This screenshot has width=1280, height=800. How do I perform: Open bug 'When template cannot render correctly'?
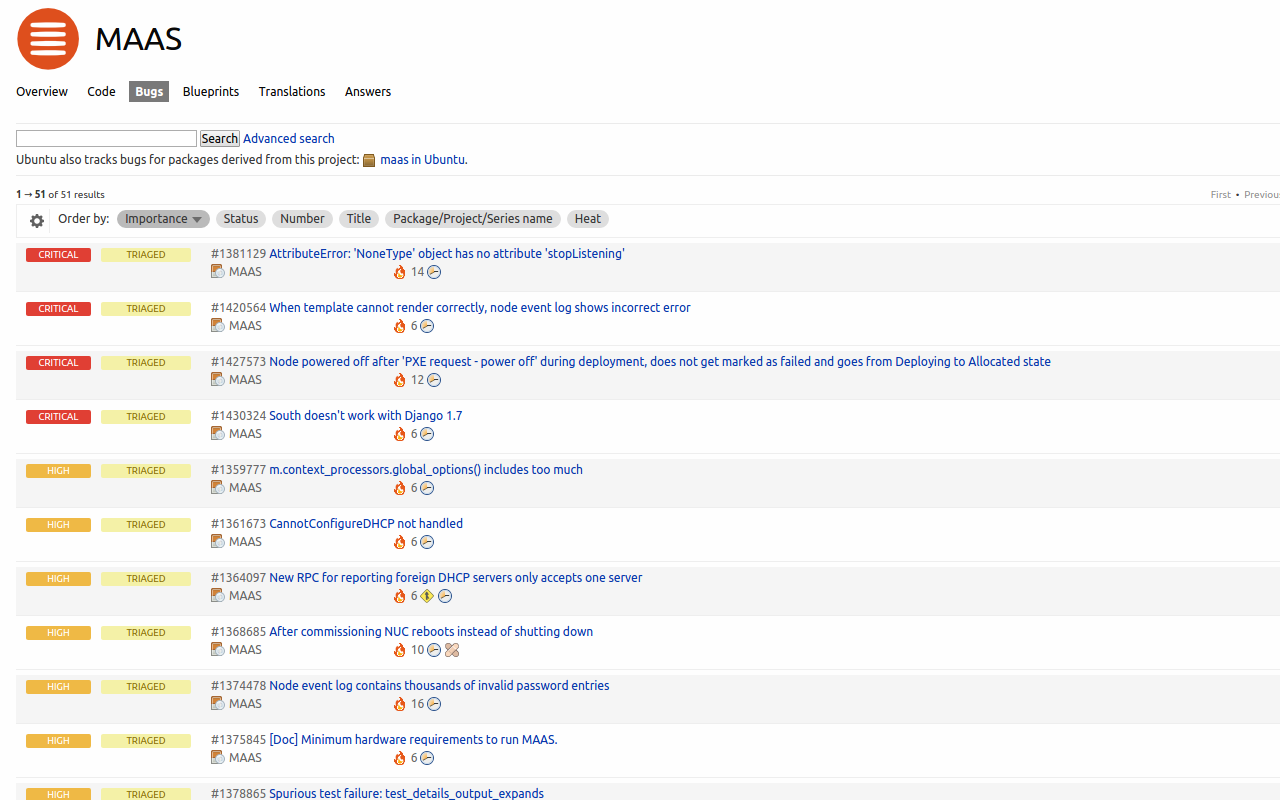(x=480, y=308)
